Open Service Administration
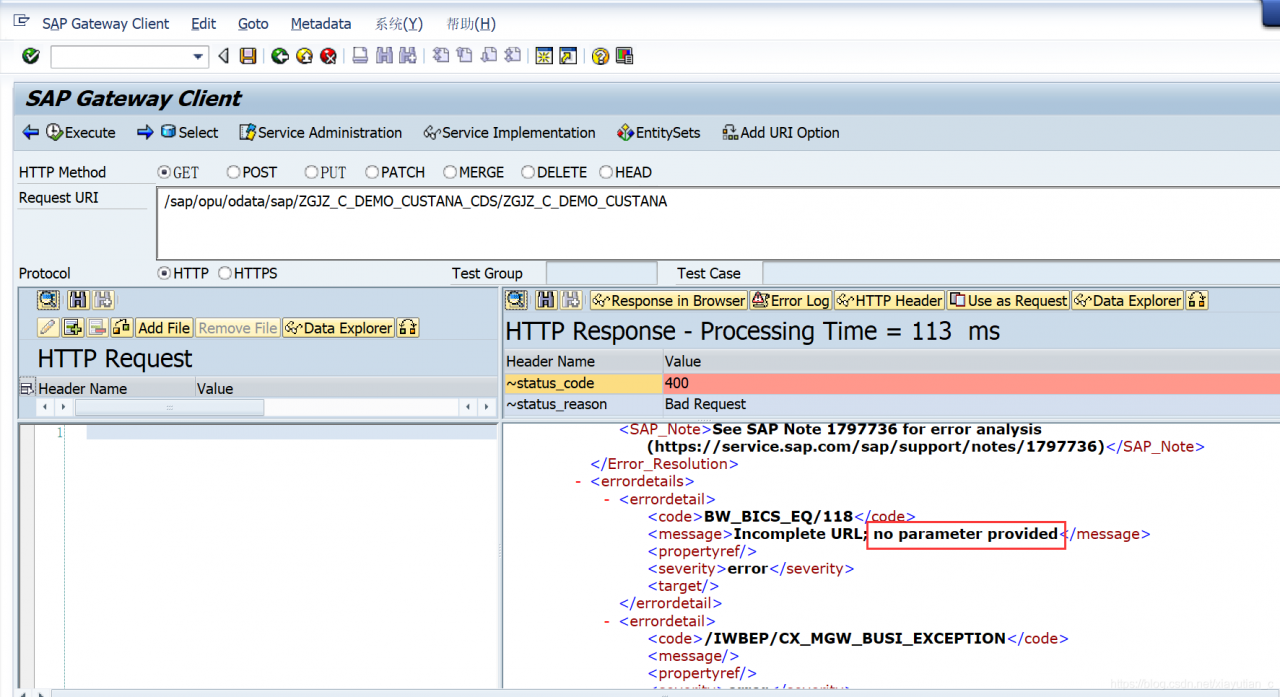Viewport: 1280px width, 697px height. (x=320, y=132)
